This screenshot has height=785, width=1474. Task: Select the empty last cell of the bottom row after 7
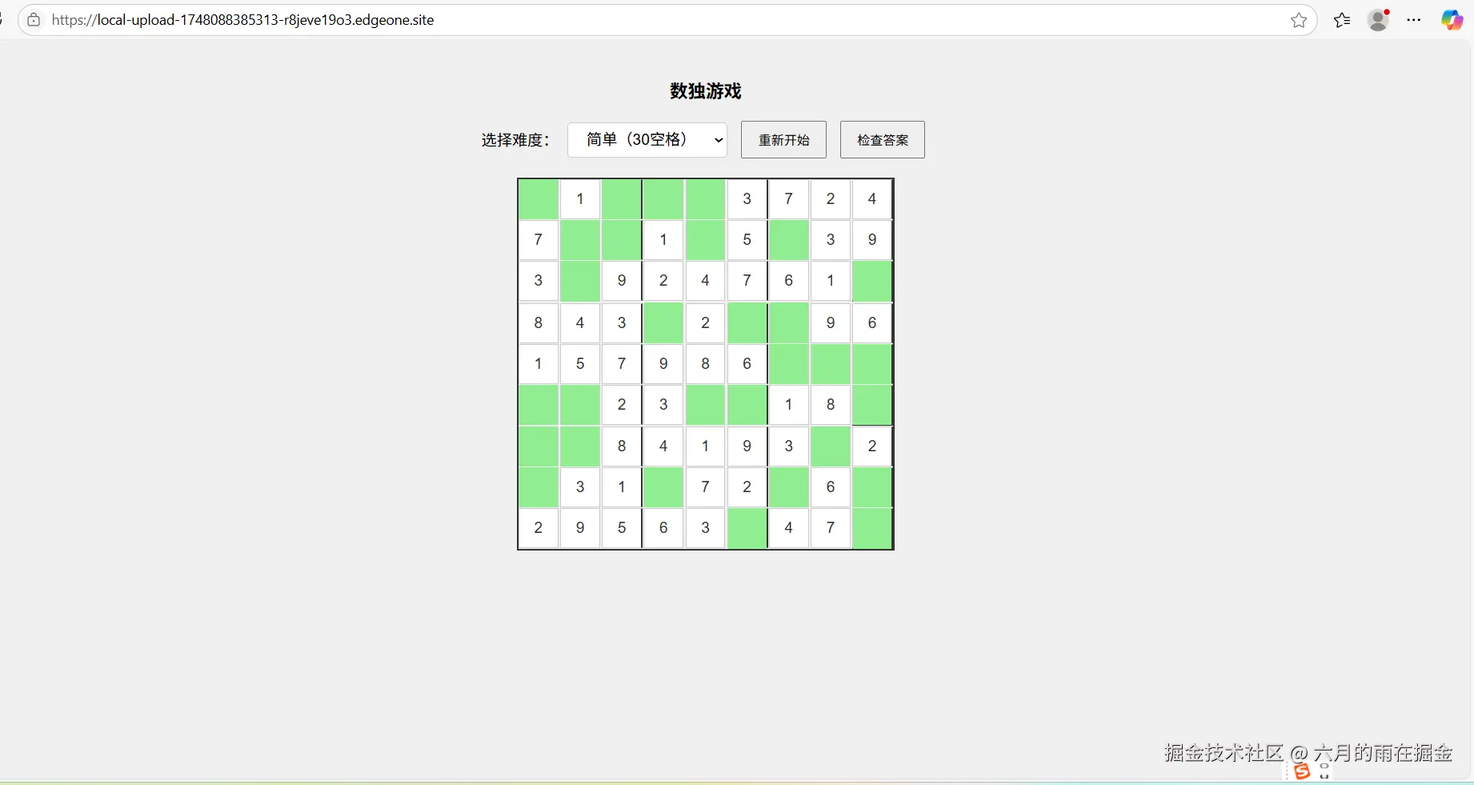[x=872, y=528]
